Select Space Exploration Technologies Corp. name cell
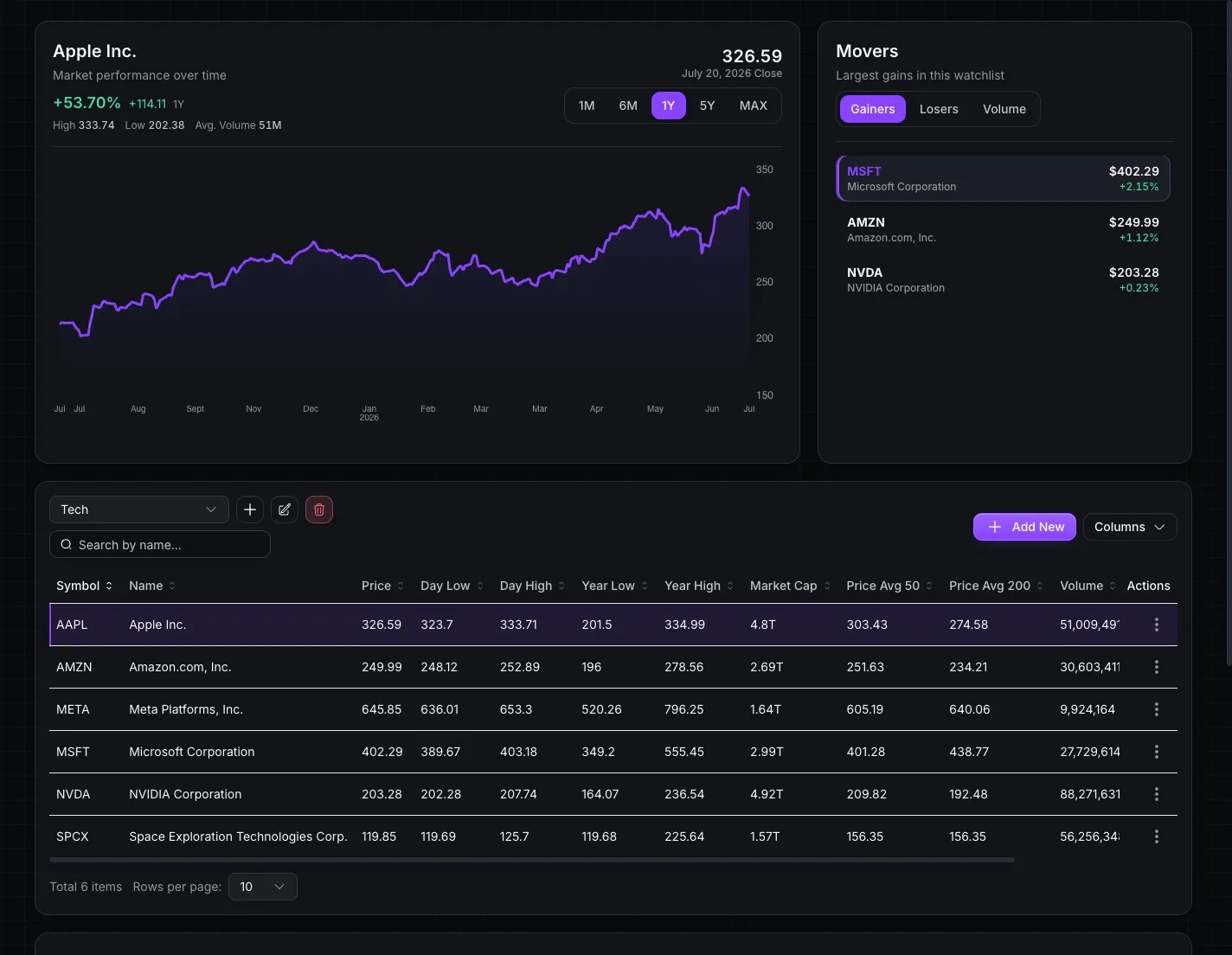1232x955 pixels. (x=238, y=836)
